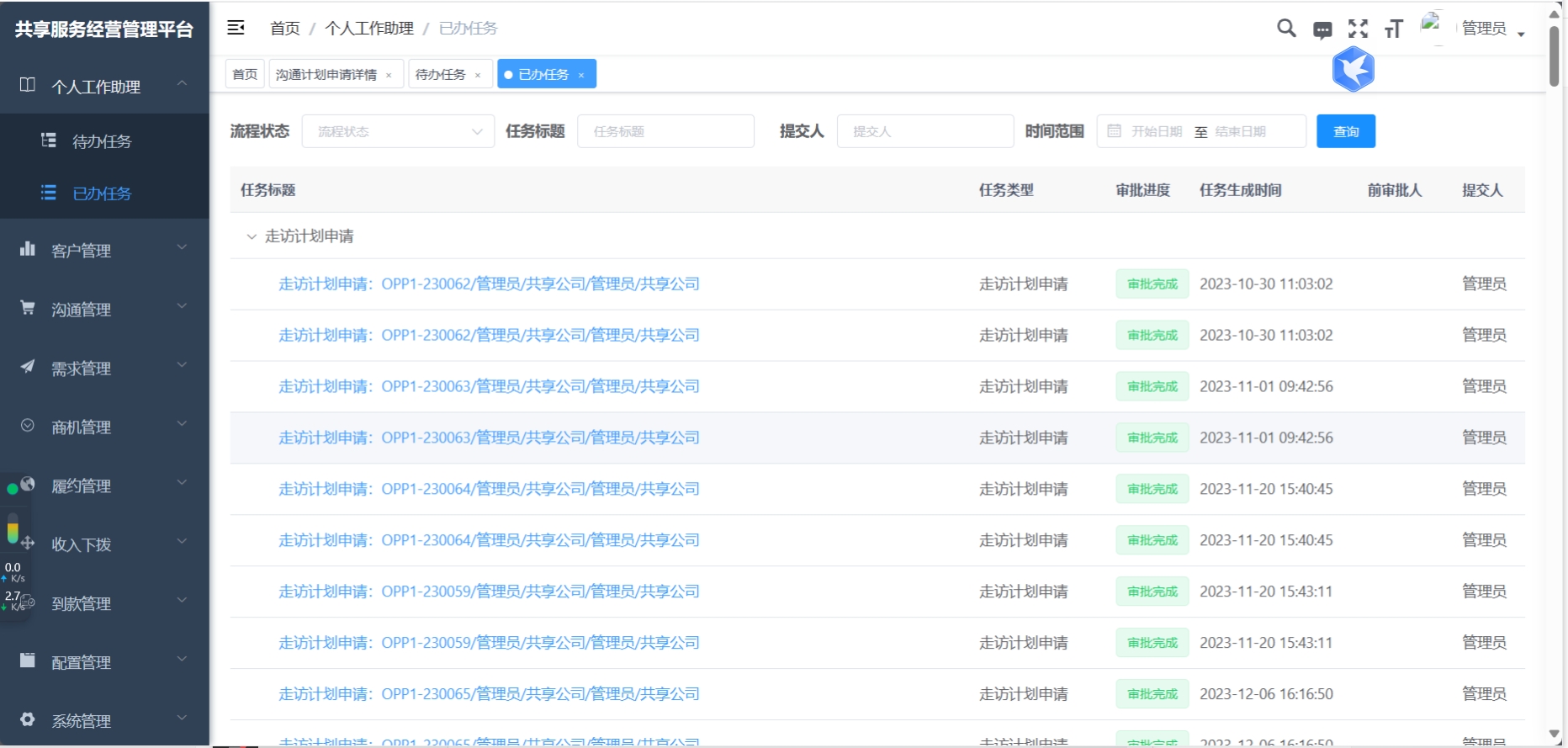Click the paper plane icon beside 需求管理
This screenshot has width=1568, height=748.
(28, 366)
